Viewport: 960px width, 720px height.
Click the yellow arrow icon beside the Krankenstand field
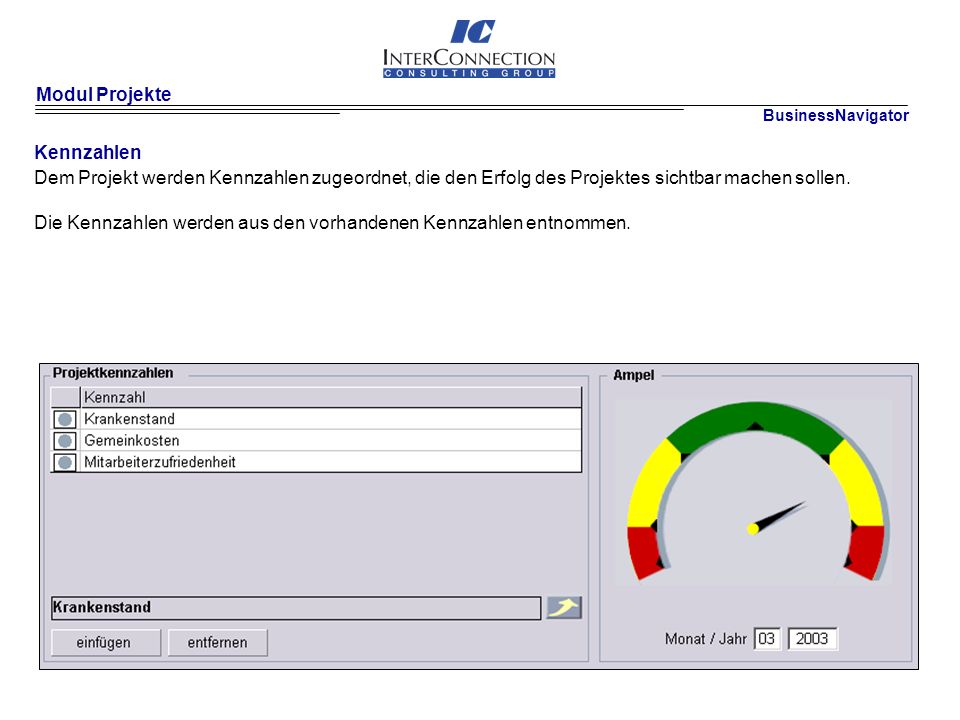pos(564,607)
